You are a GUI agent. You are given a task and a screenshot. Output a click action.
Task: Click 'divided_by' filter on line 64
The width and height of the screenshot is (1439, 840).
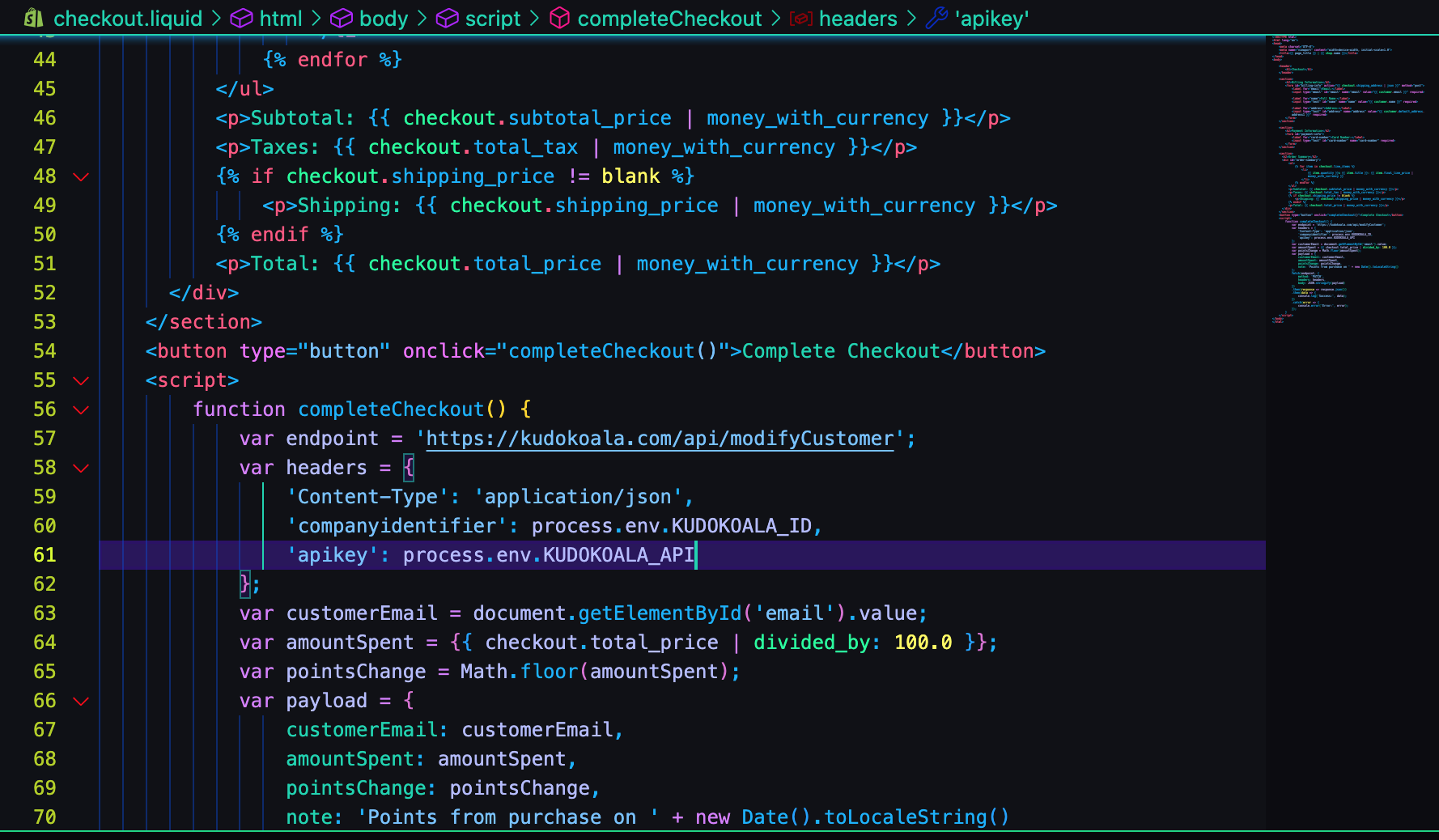(812, 643)
